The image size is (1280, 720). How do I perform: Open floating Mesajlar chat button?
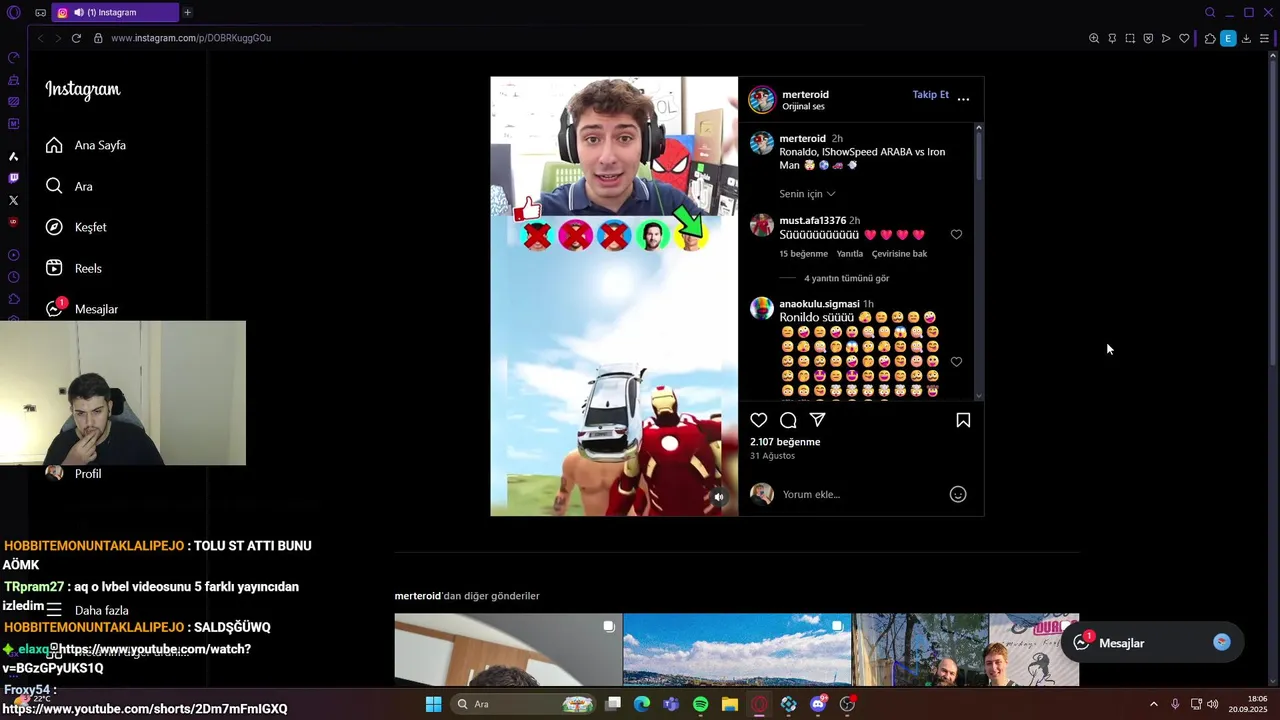(1153, 643)
